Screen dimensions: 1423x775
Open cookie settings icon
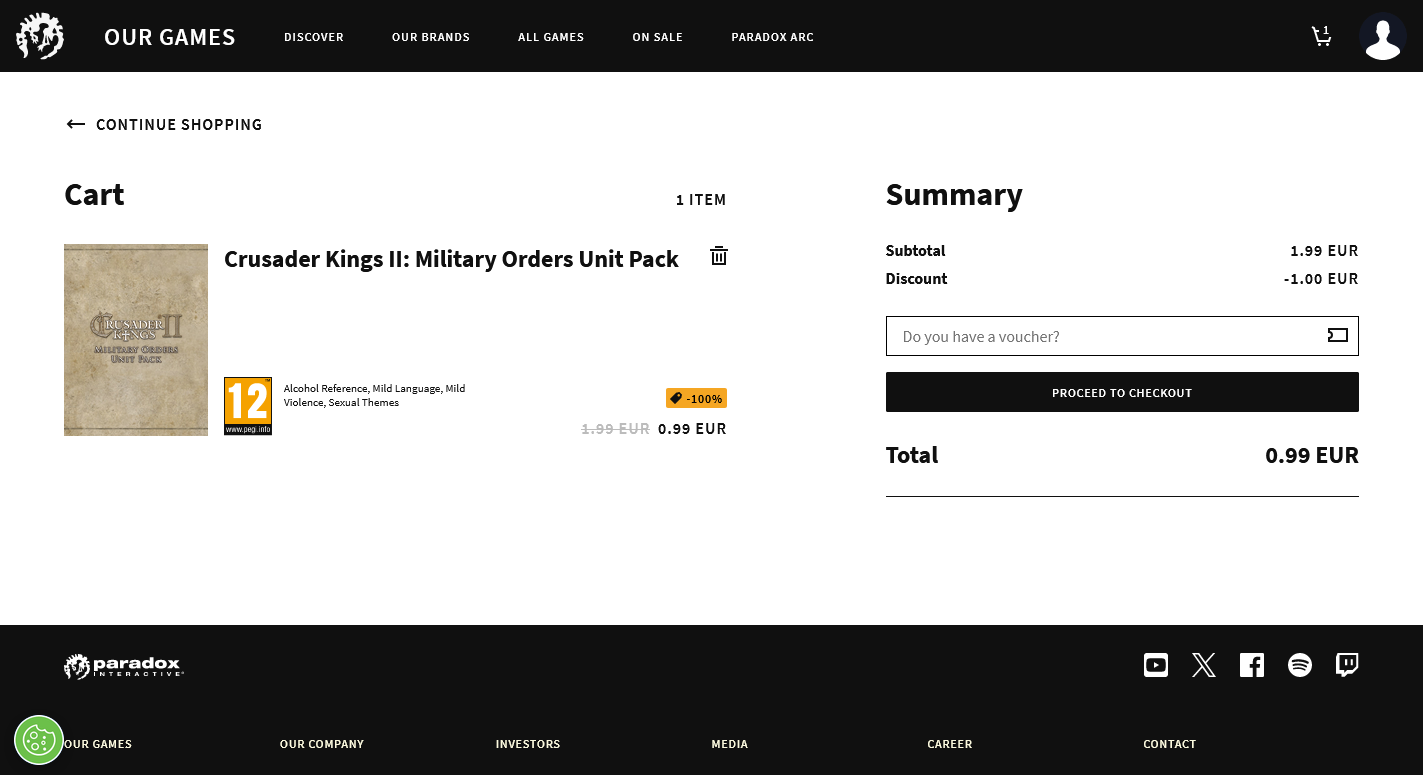click(39, 740)
